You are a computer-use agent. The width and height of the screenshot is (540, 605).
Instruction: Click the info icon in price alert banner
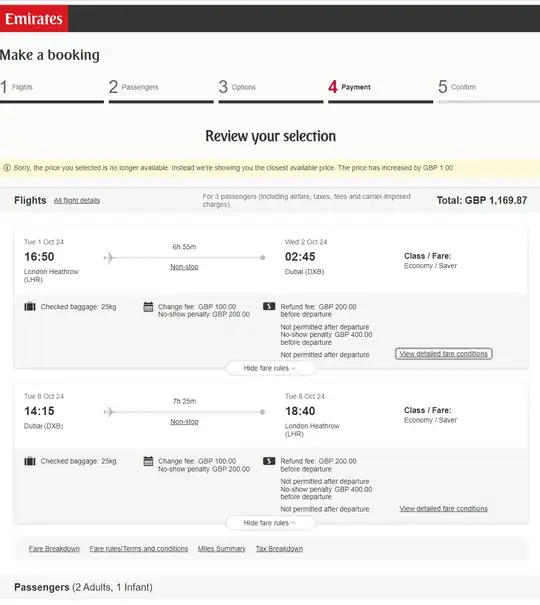[x=7, y=168]
